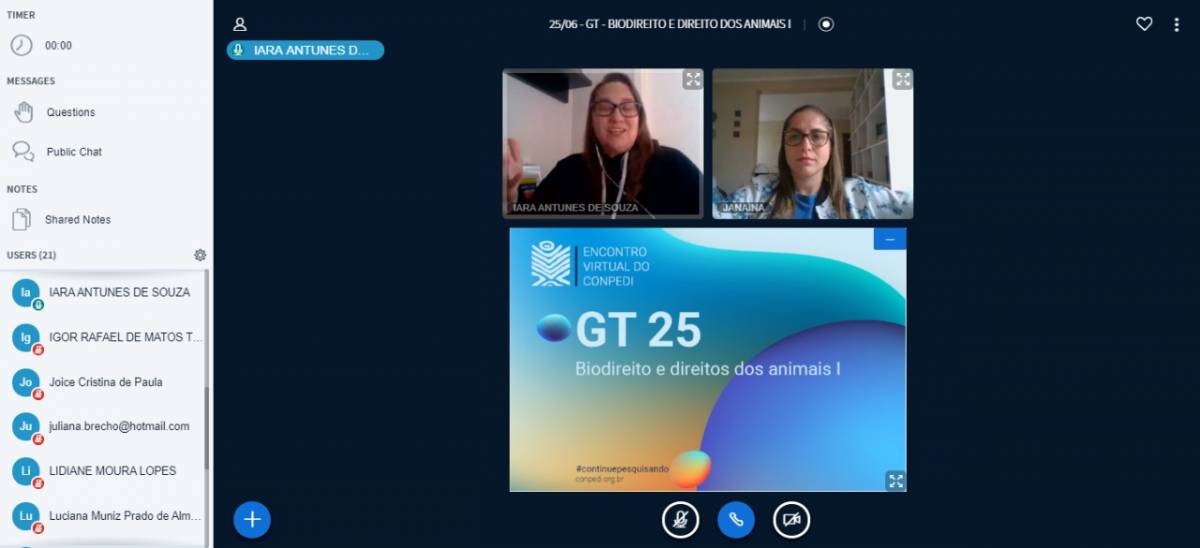Image resolution: width=1200 pixels, height=548 pixels.
Task: Click the IARA ANTUNES talking indicator
Action: tap(305, 50)
